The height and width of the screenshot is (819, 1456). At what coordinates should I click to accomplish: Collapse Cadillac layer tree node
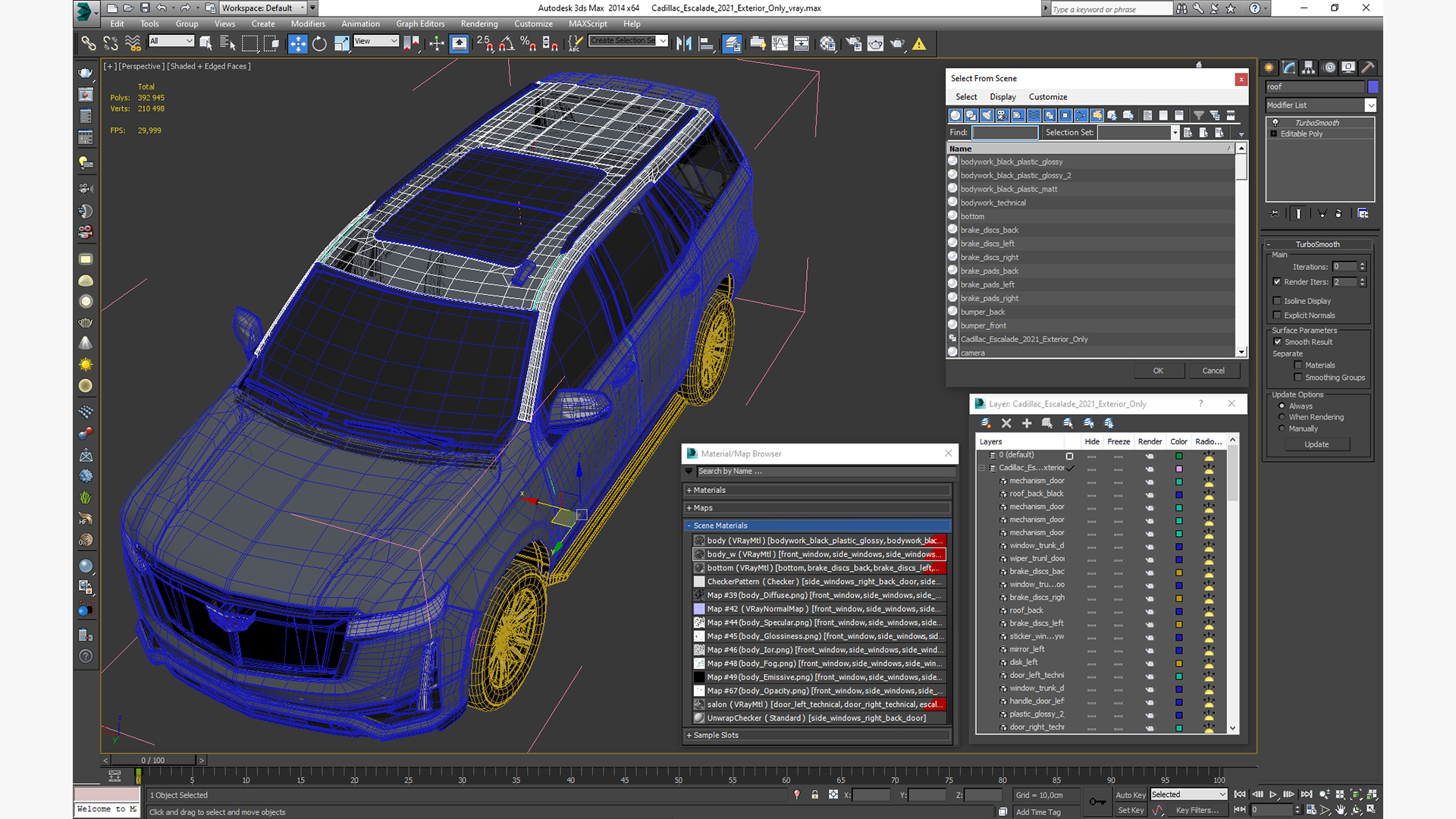pyautogui.click(x=982, y=468)
